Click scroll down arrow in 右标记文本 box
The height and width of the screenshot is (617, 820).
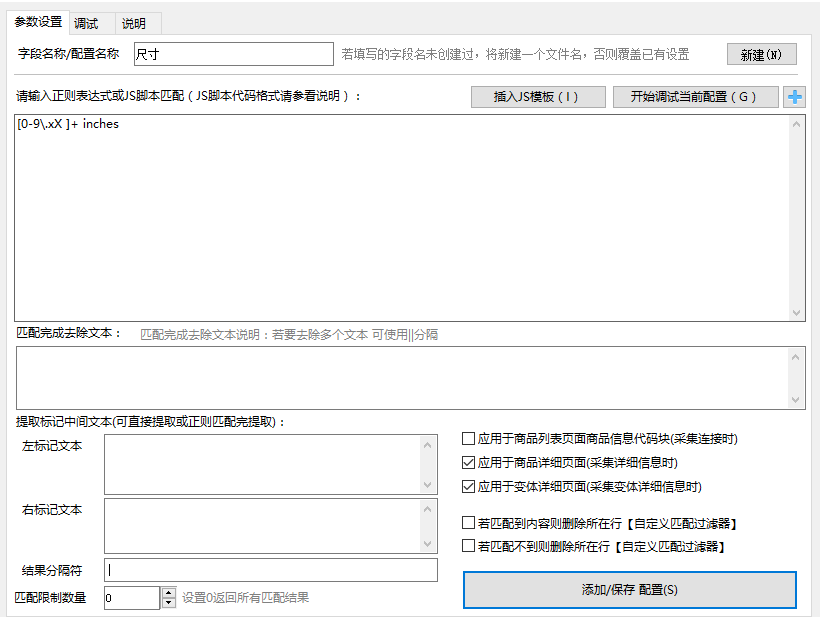click(x=427, y=544)
